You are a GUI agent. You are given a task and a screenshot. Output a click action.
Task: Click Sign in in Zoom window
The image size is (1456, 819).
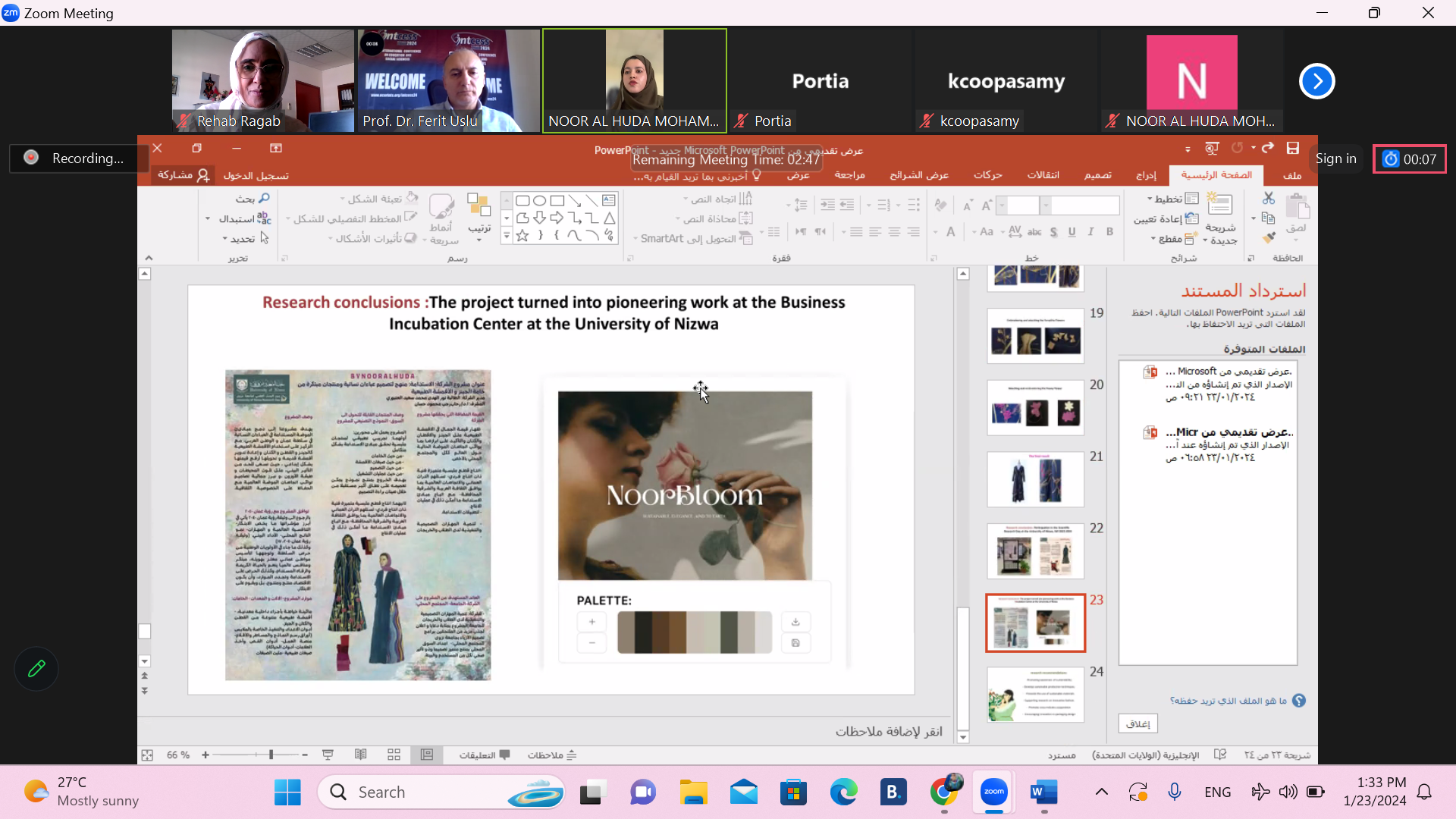click(x=1335, y=158)
